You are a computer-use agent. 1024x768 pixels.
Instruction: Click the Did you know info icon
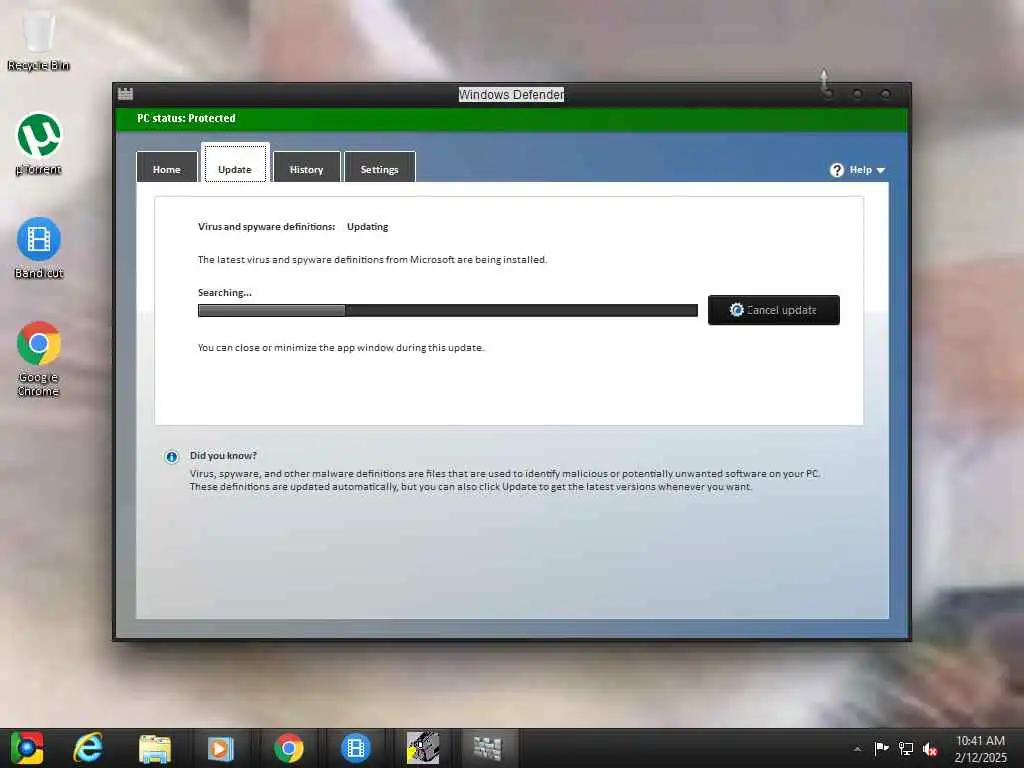172,456
